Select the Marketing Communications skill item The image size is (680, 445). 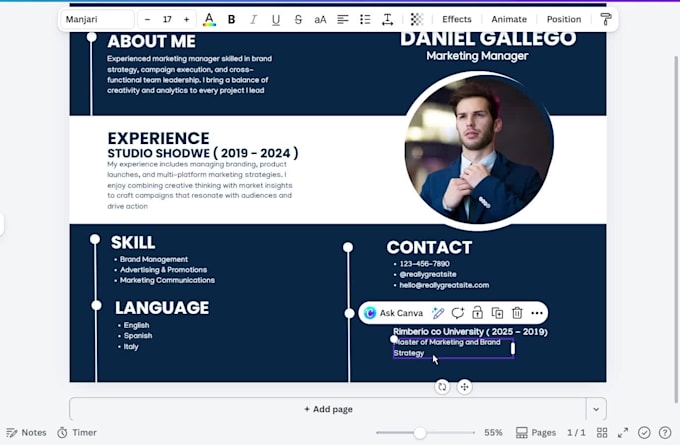(167, 281)
